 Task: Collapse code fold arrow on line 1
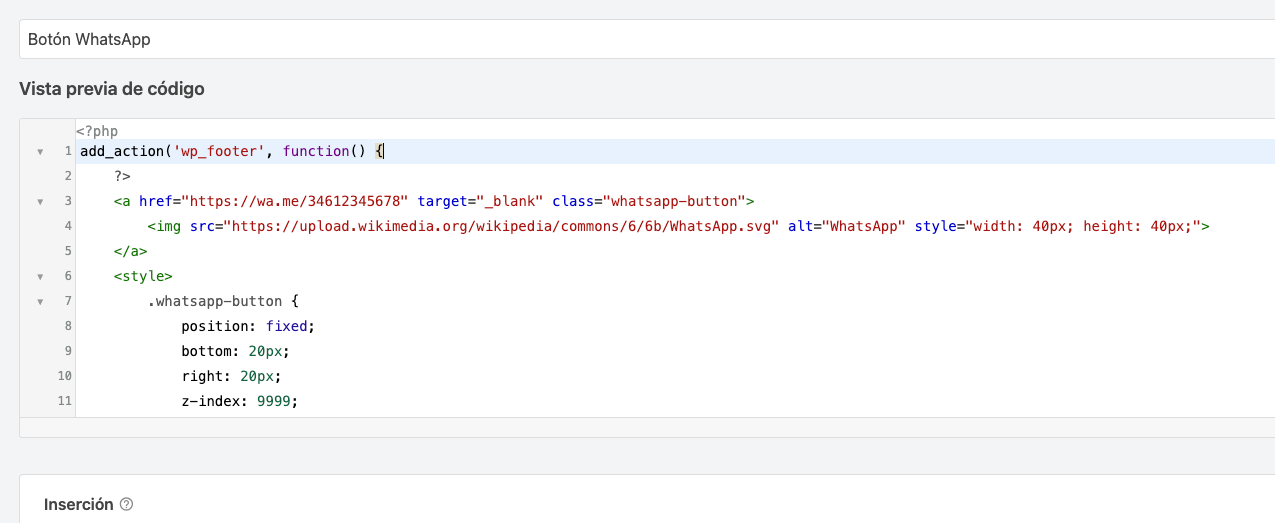click(40, 151)
